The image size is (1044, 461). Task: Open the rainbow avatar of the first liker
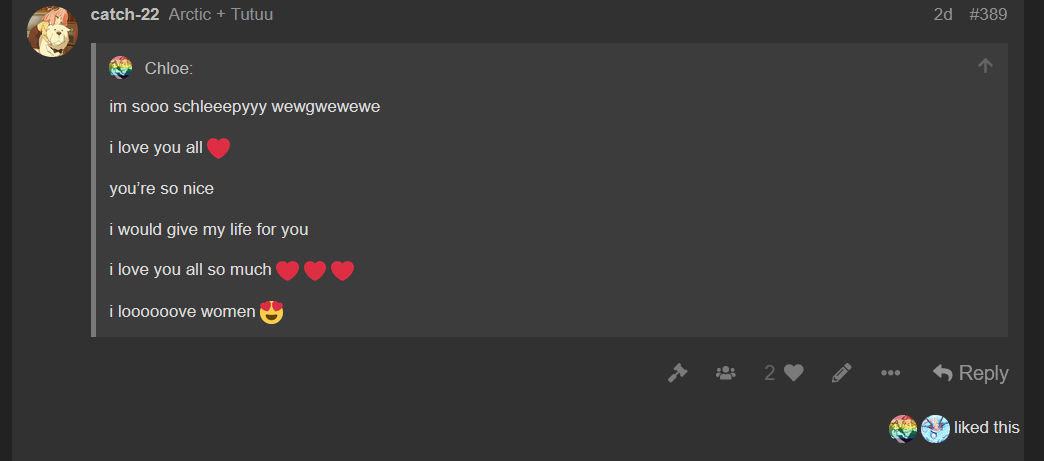pyautogui.click(x=903, y=428)
